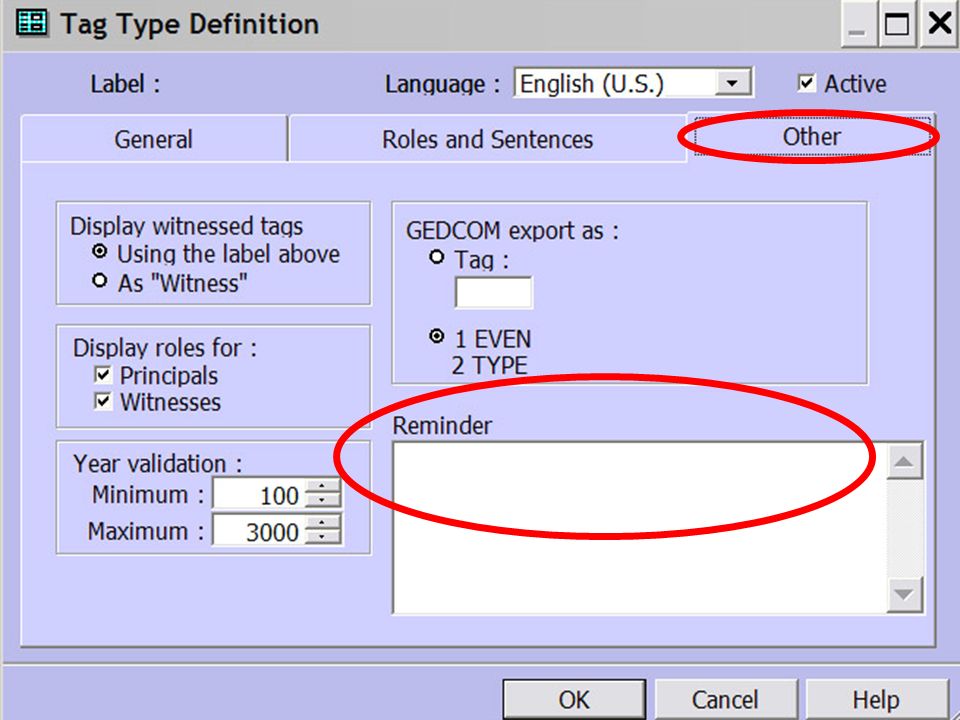This screenshot has width=960, height=720.
Task: Click the Reminder scrollbar down arrow
Action: coord(904,594)
